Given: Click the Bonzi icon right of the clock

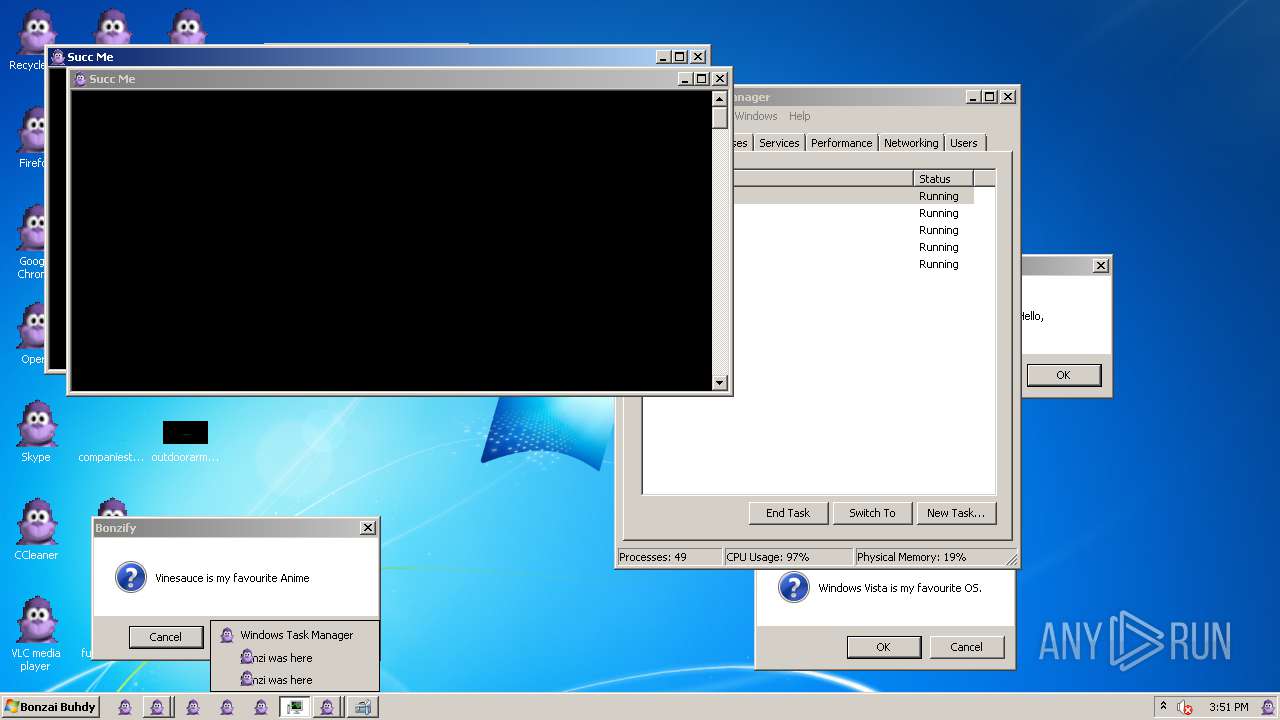Looking at the screenshot, I should click(1267, 707).
